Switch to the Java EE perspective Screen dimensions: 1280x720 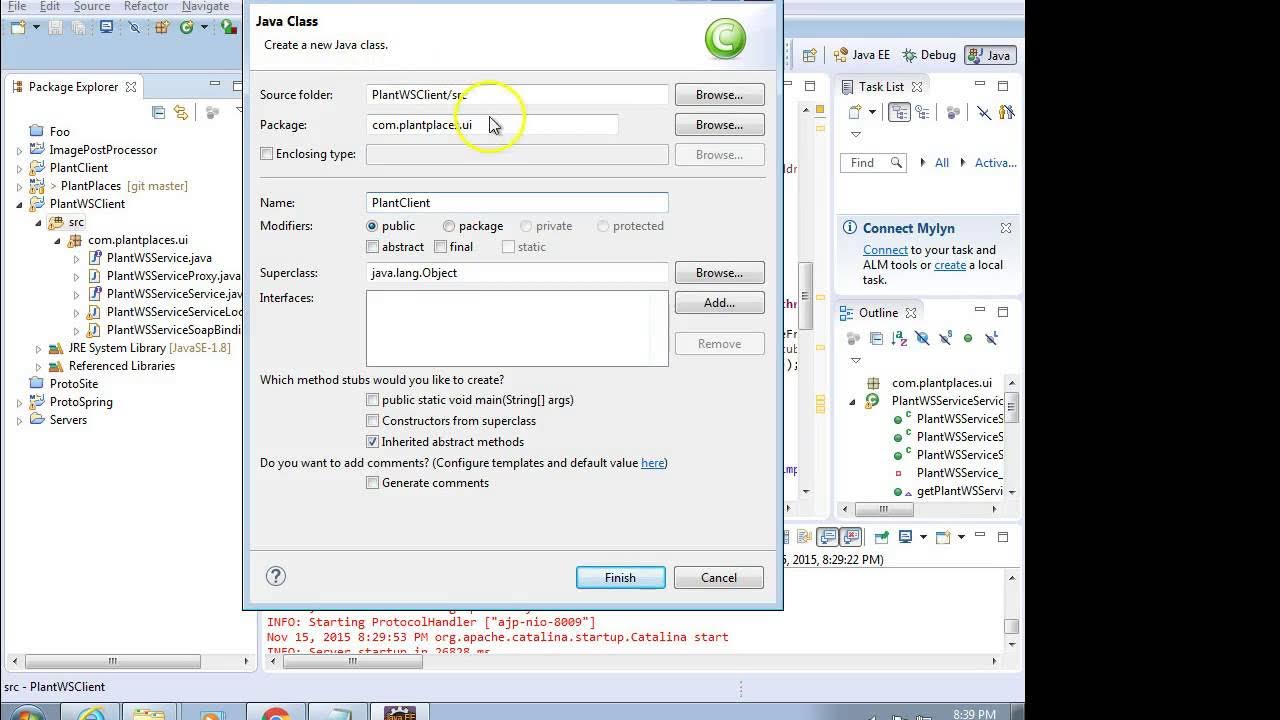click(x=861, y=55)
